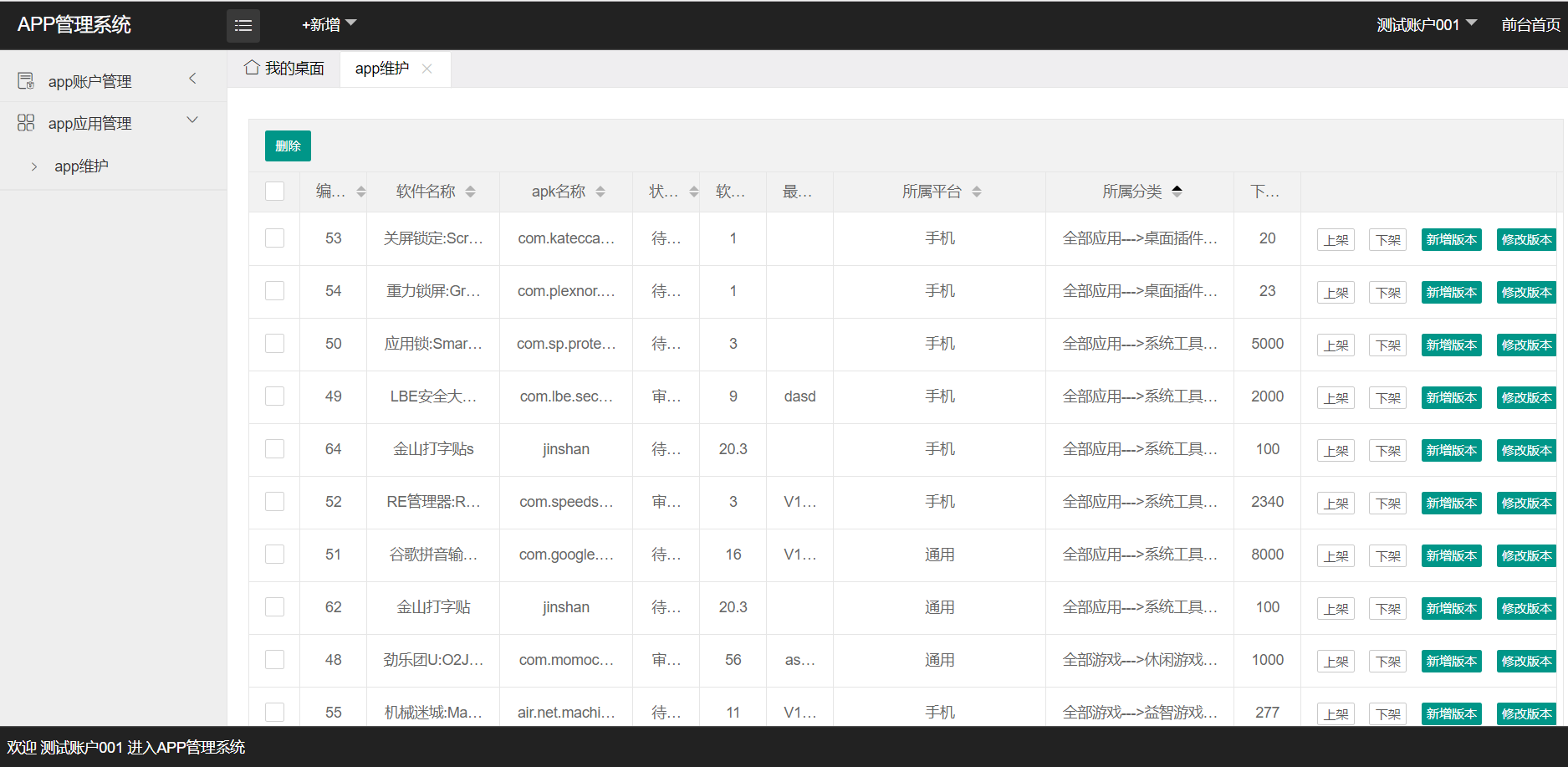Check the row 62 checkbox

click(274, 607)
